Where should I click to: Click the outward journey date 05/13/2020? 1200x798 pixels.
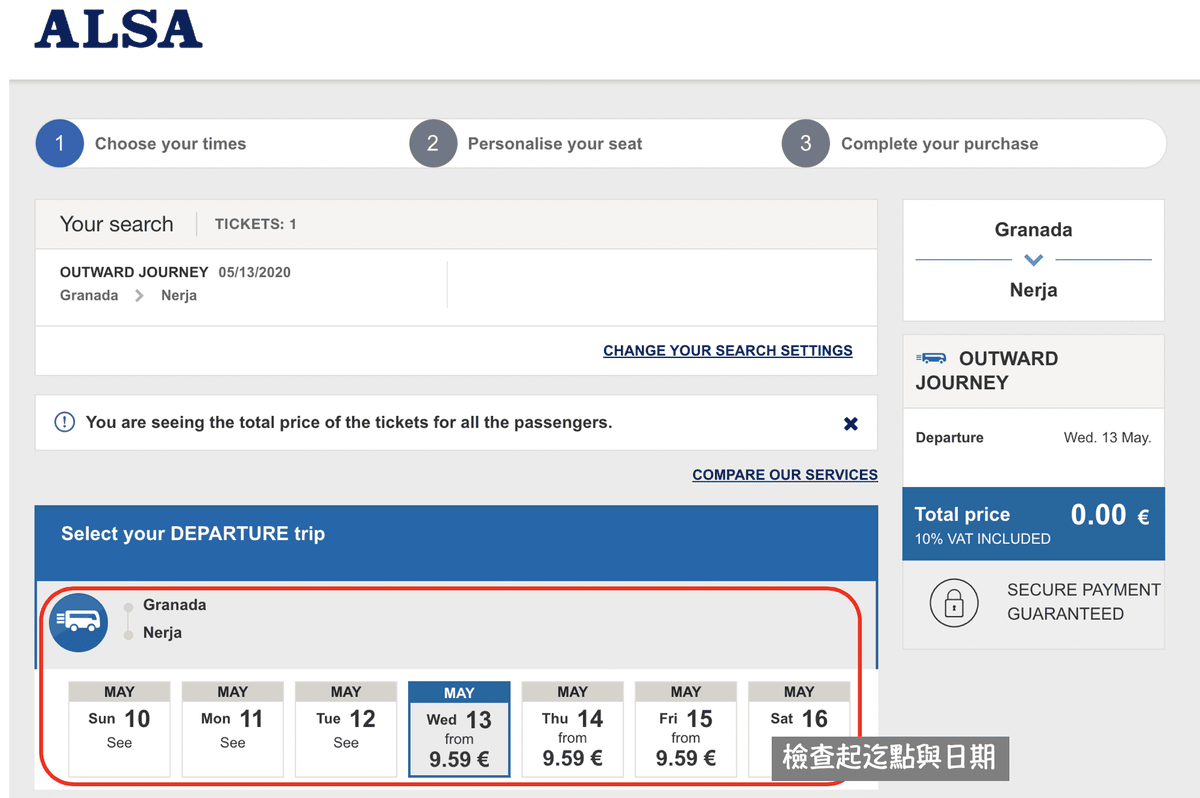[x=255, y=272]
